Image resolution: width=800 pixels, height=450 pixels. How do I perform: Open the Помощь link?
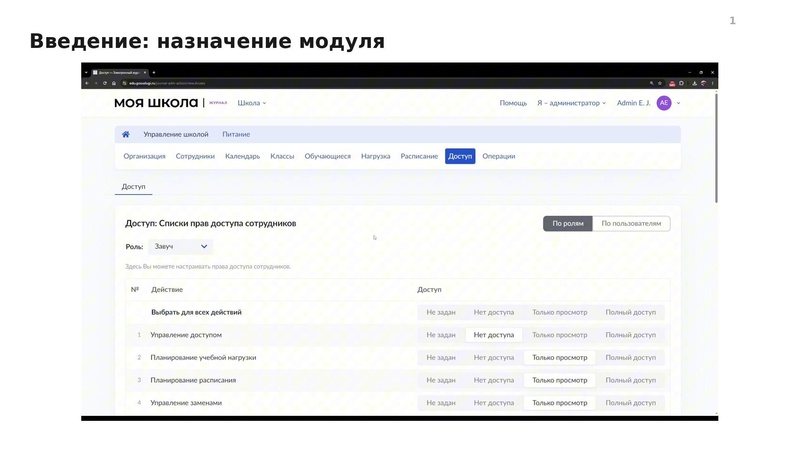(513, 103)
